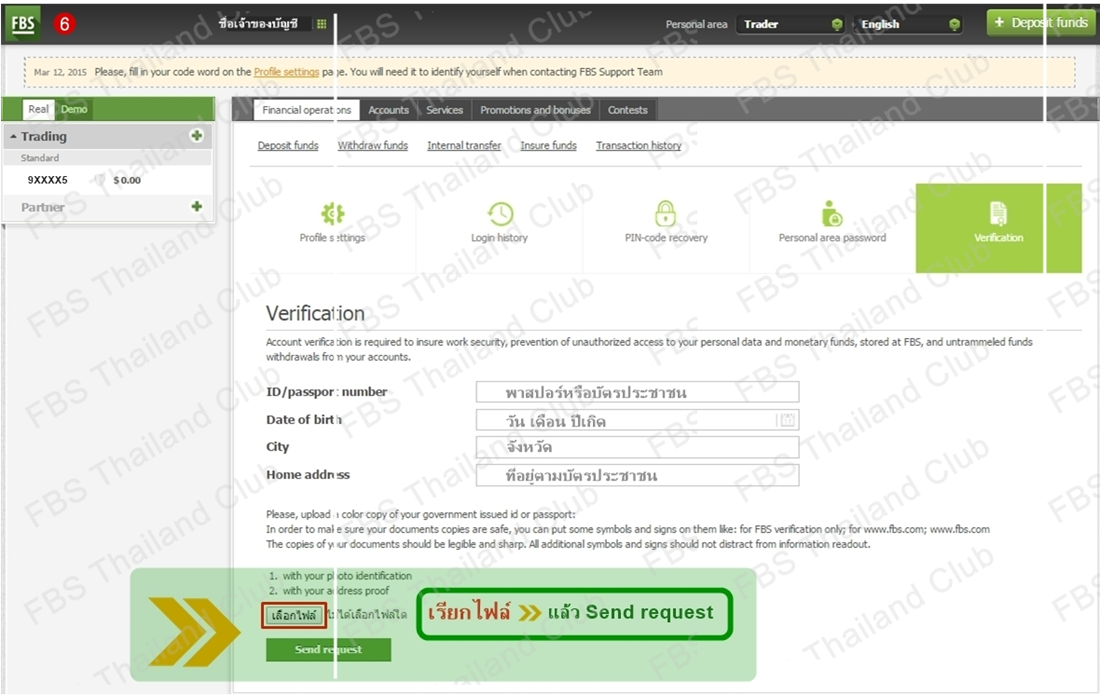Focus the City field

637,447
